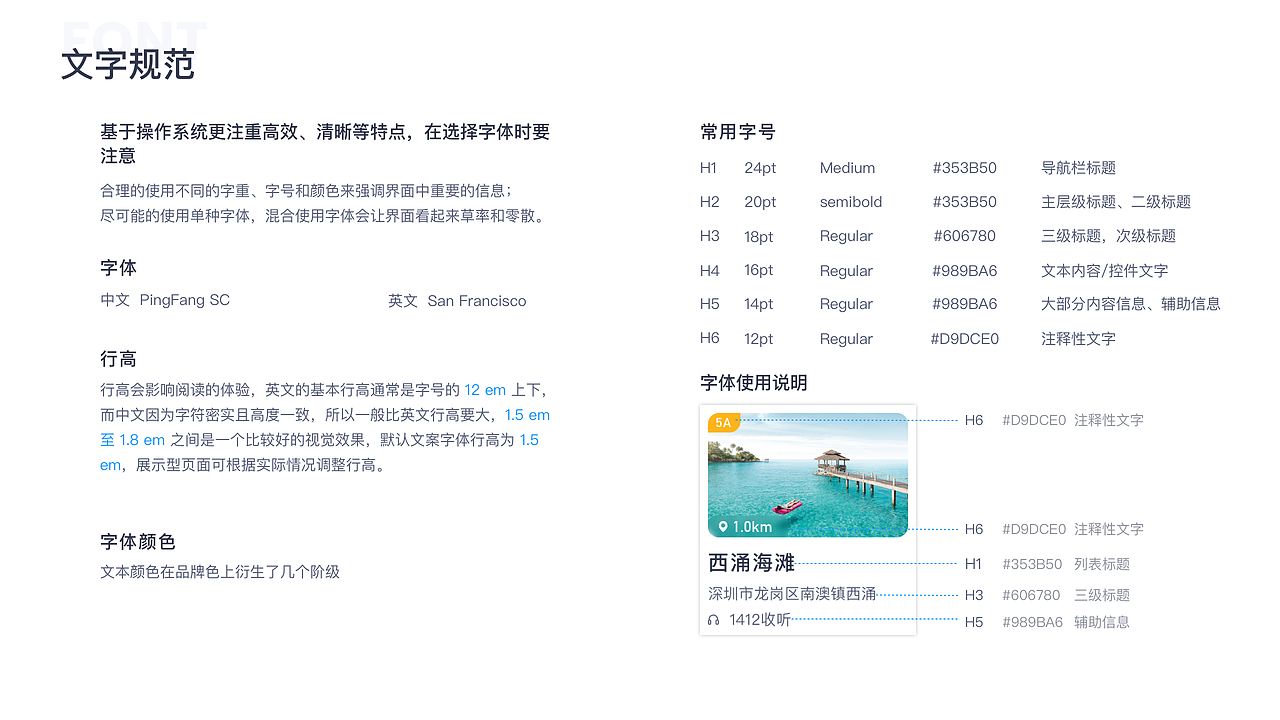Click the headphone icon next to 1412收听
The image size is (1280, 720).
coord(712,619)
